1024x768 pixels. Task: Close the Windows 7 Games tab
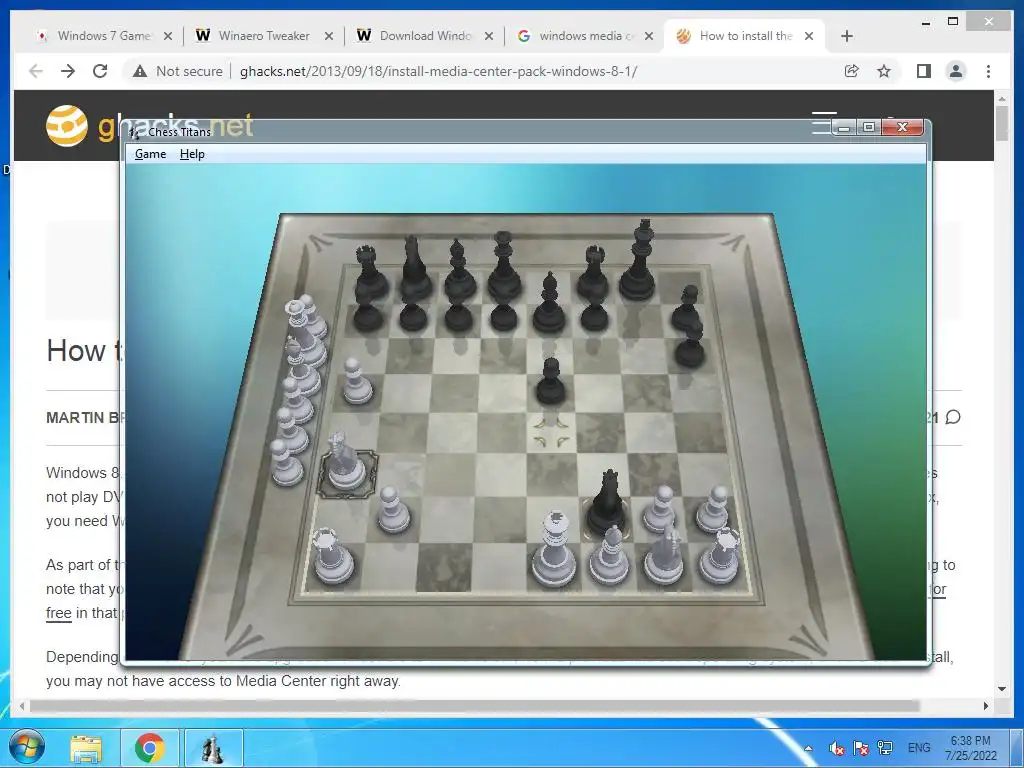168,36
